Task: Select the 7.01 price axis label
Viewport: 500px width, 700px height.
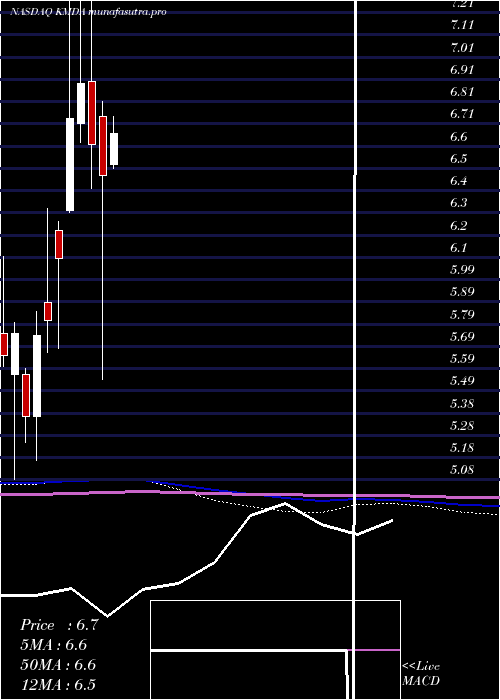Action: pos(462,48)
